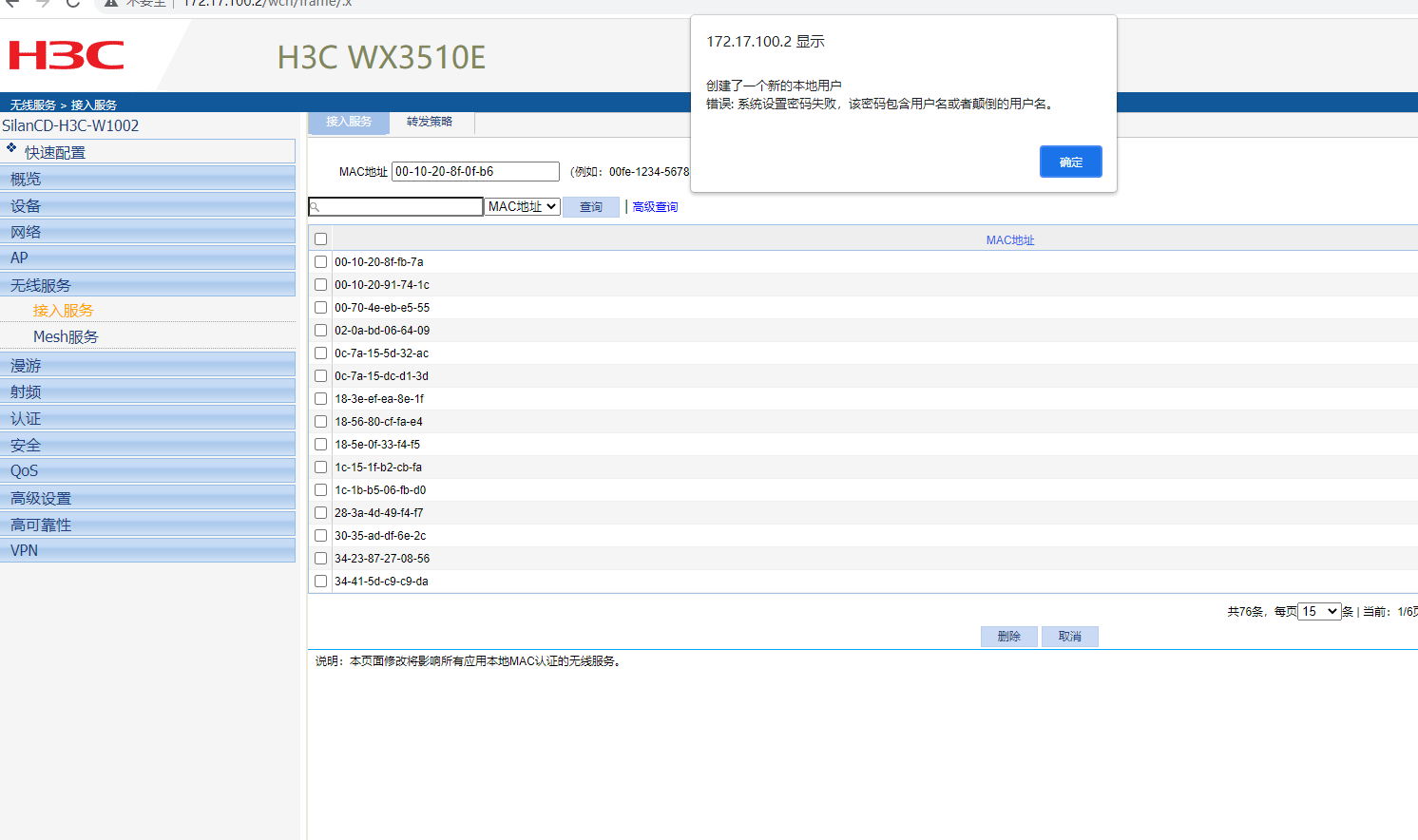Expand the 高可靠性 sidebar section

point(147,525)
